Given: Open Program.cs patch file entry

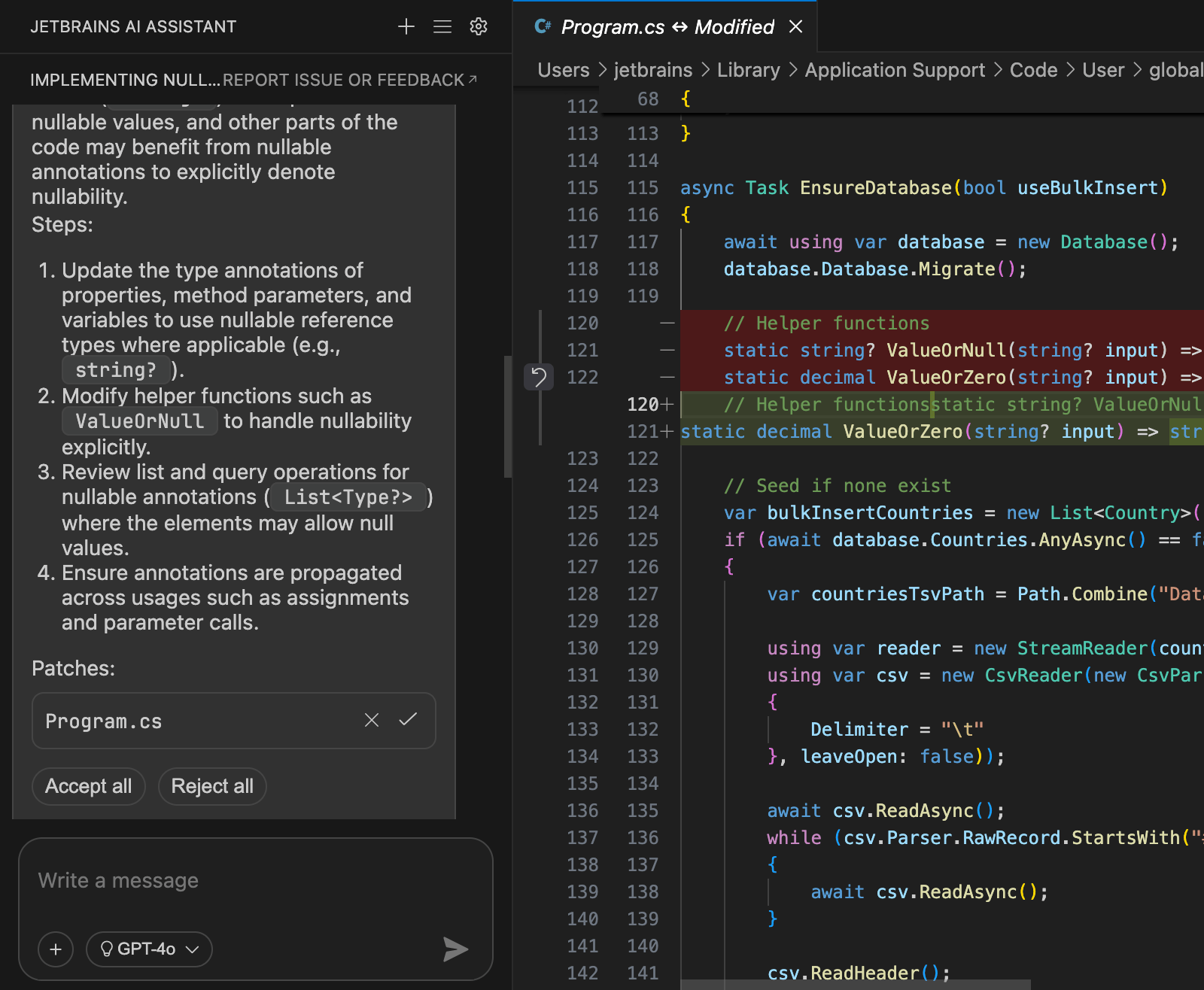Looking at the screenshot, I should coord(104,721).
